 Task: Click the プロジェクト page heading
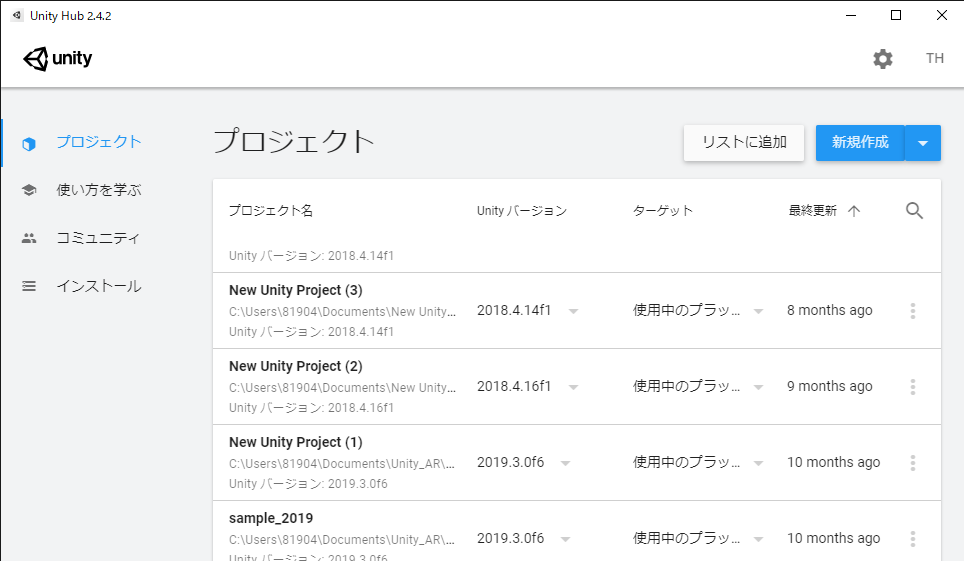[294, 141]
